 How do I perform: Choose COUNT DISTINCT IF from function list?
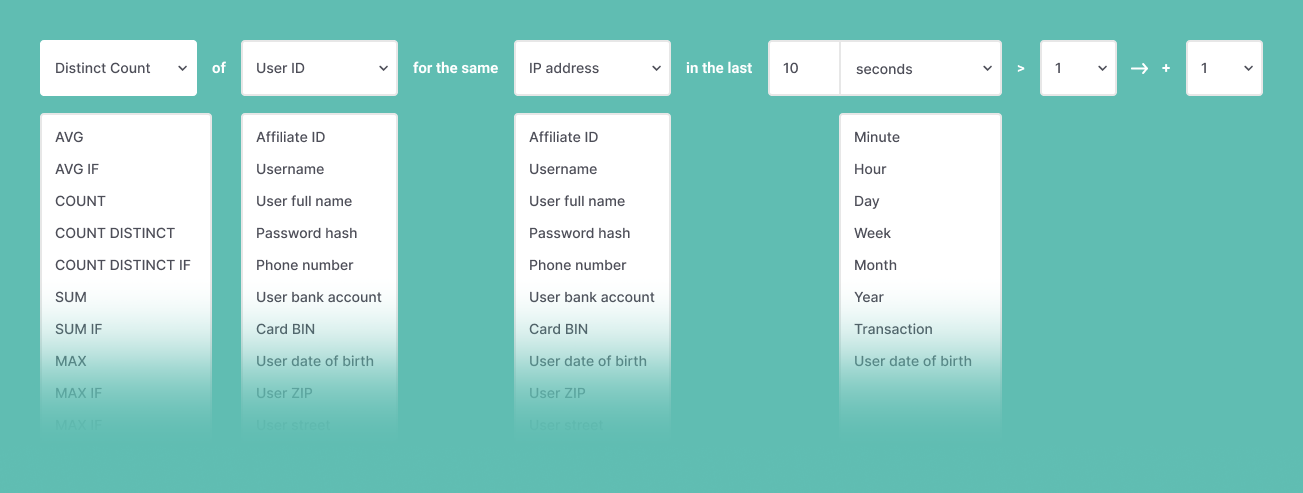[123, 265]
